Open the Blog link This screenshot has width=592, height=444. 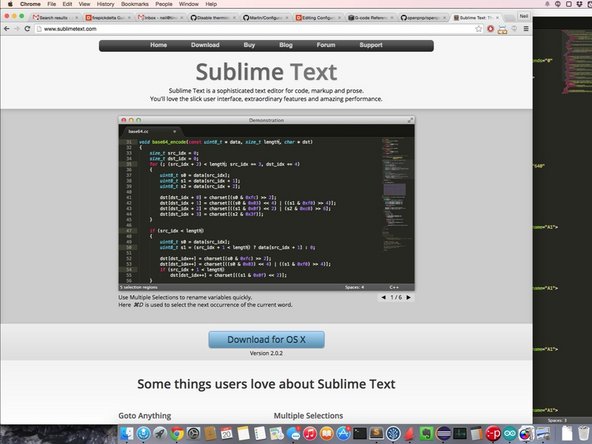pos(286,45)
